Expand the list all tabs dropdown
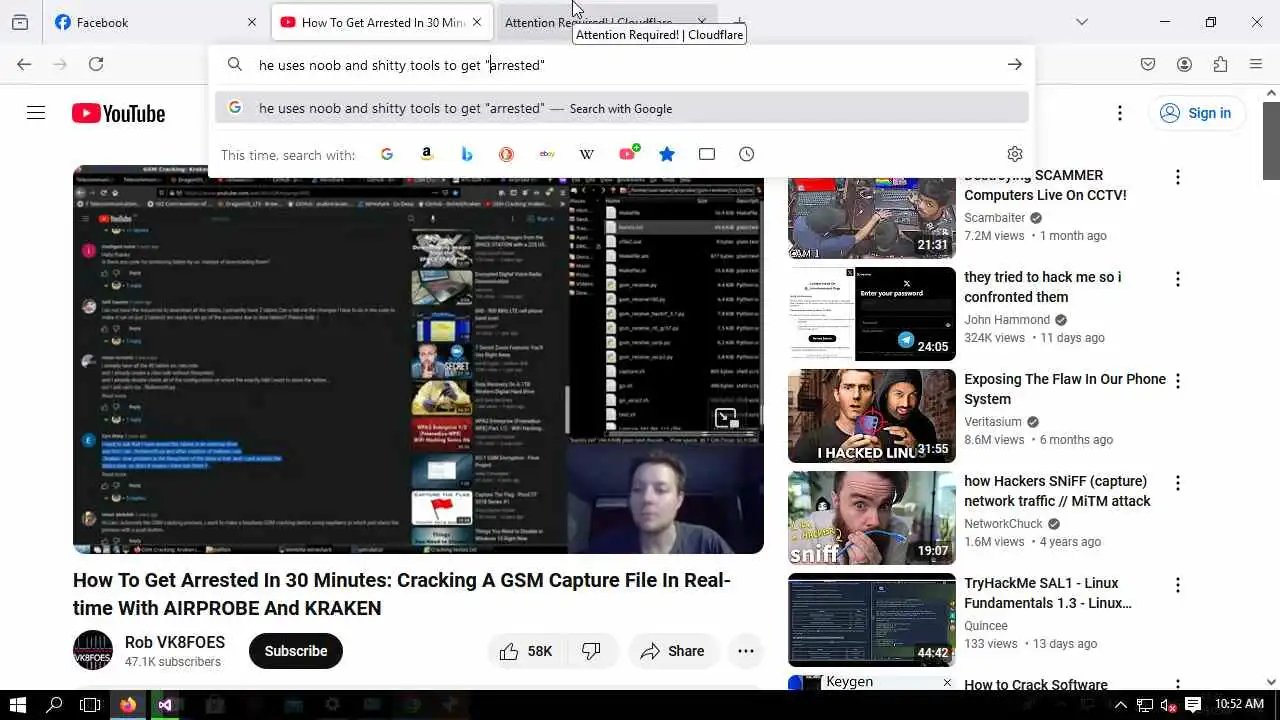The image size is (1280, 720). (1082, 22)
